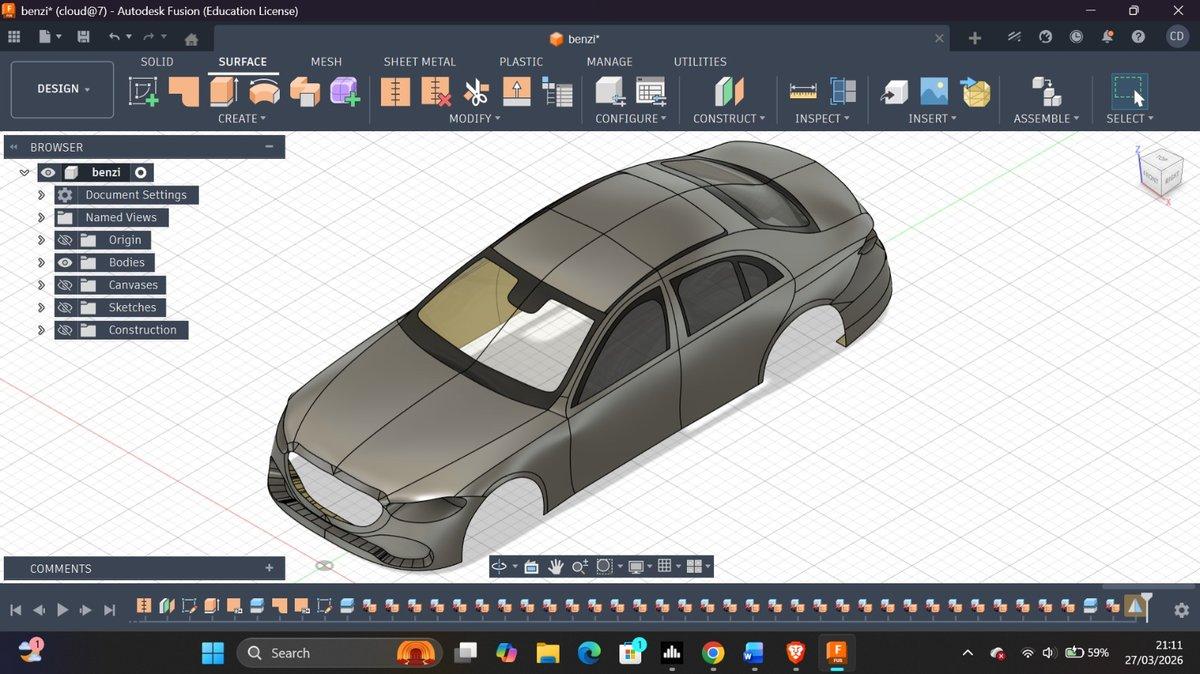This screenshot has height=674, width=1200.
Task: Open the job status clock icon
Action: [x=1076, y=37]
